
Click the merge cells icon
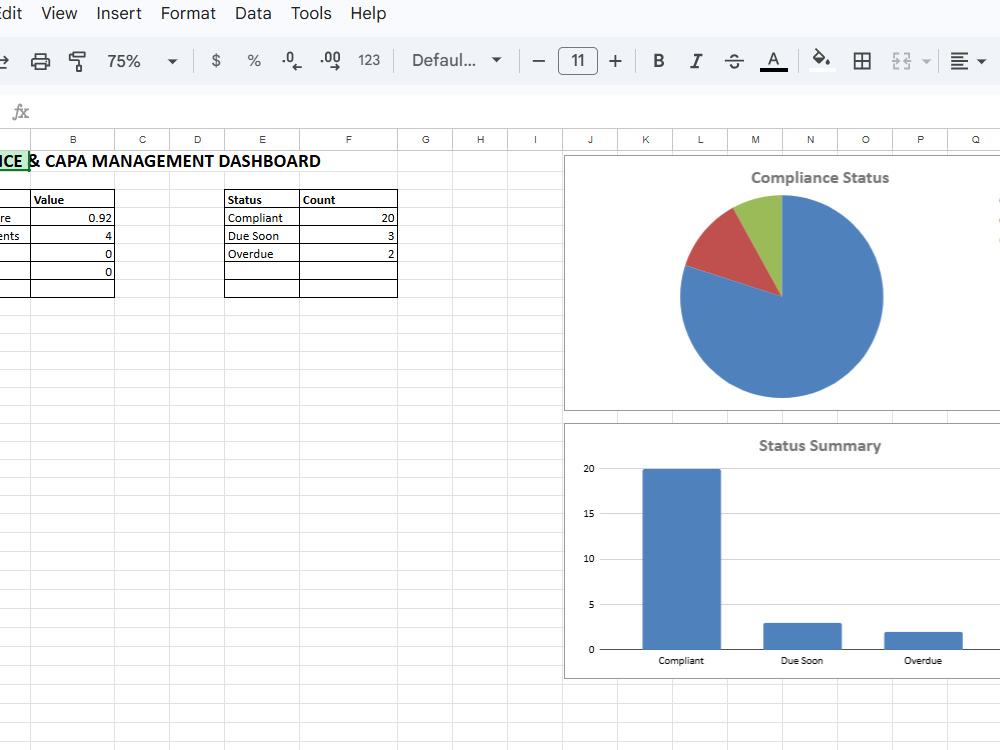pos(901,61)
